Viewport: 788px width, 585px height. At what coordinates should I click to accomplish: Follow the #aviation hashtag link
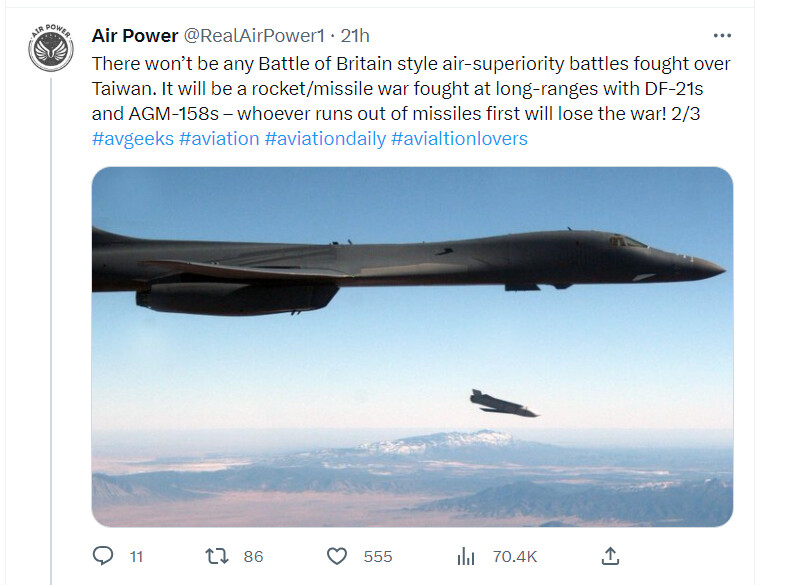coord(219,138)
